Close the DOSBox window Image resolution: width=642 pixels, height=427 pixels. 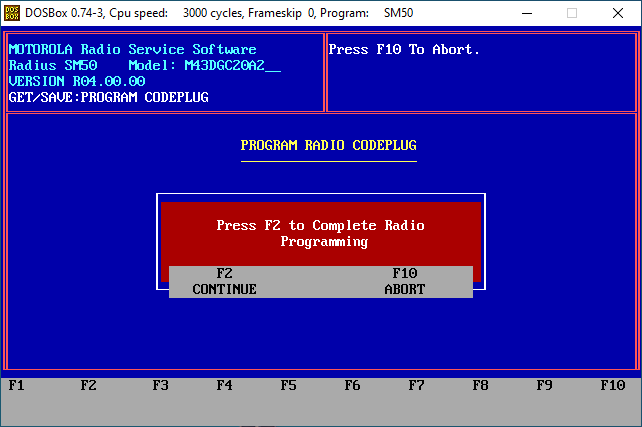(x=618, y=13)
